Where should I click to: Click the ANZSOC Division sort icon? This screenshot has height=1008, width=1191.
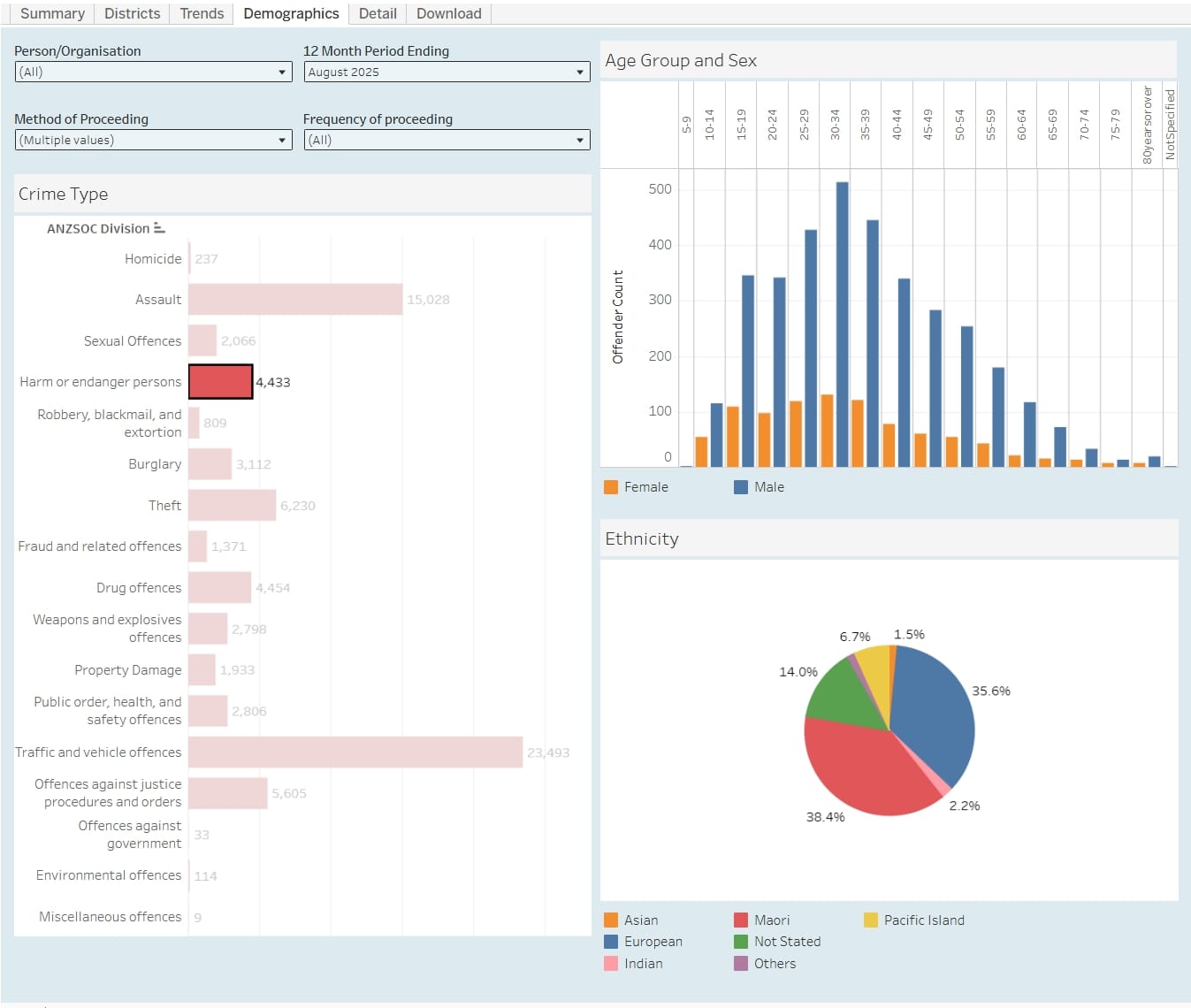[x=159, y=228]
